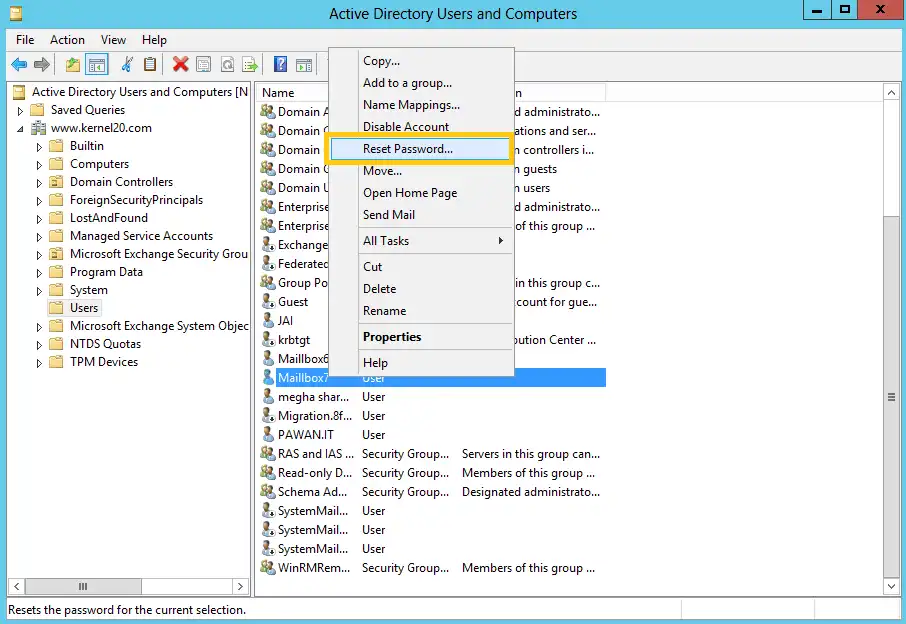Click the www.kernel20.com domain icon

(x=38, y=128)
